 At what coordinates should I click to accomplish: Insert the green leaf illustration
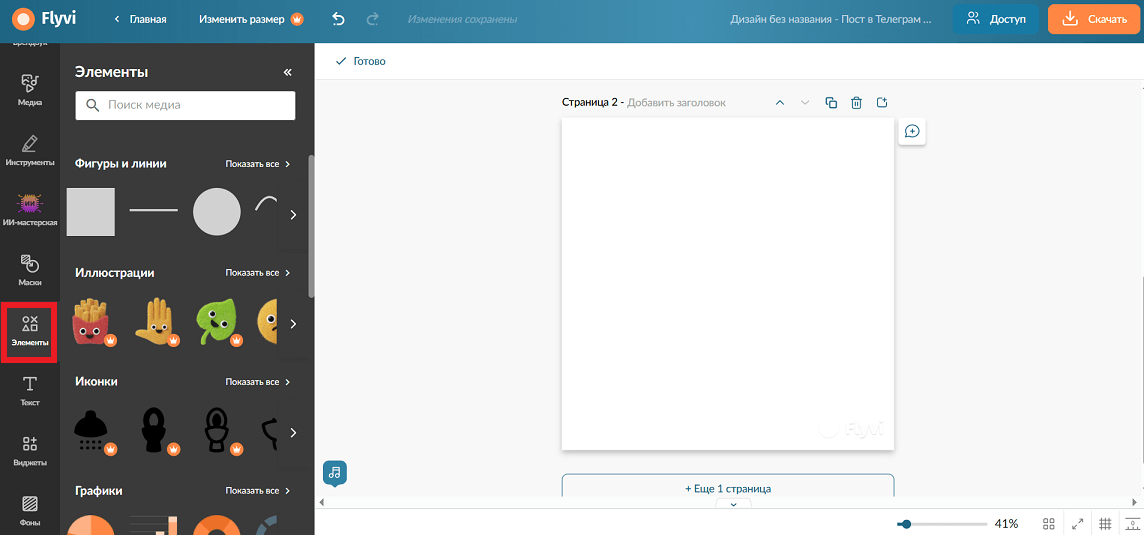click(218, 322)
